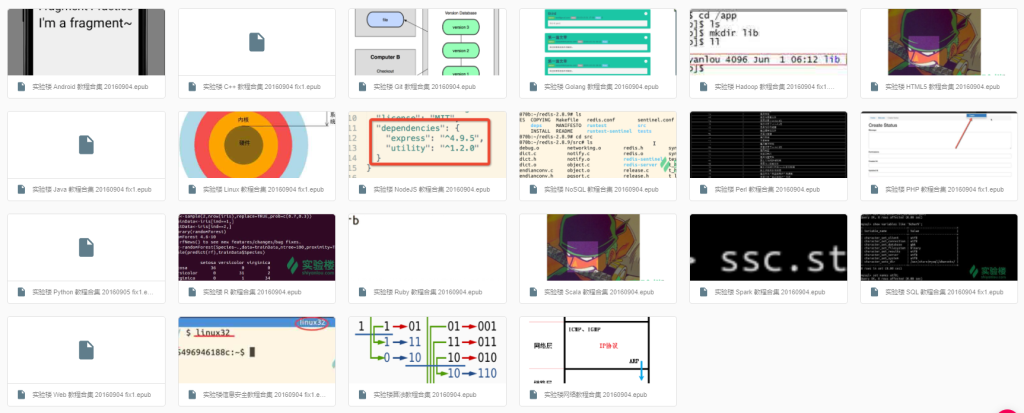Open the Spark ssc.st black thumbnail
The height and width of the screenshot is (413, 1024).
pos(768,247)
